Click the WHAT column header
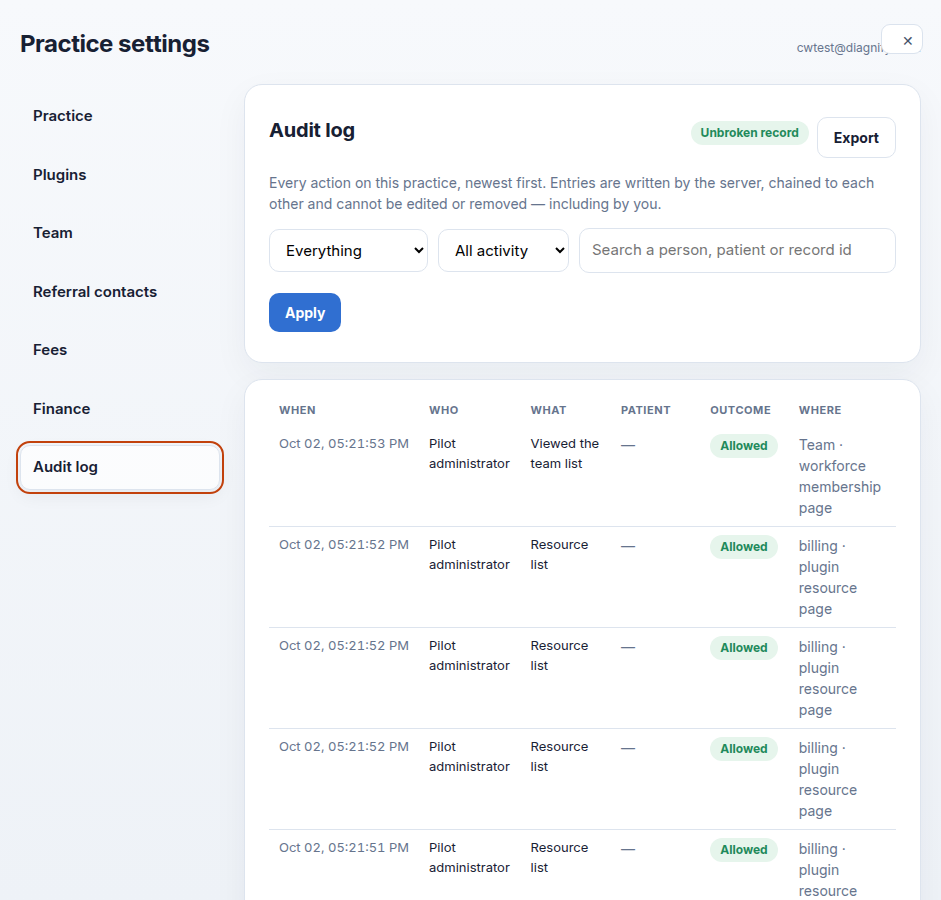The image size is (941, 900). [x=548, y=410]
